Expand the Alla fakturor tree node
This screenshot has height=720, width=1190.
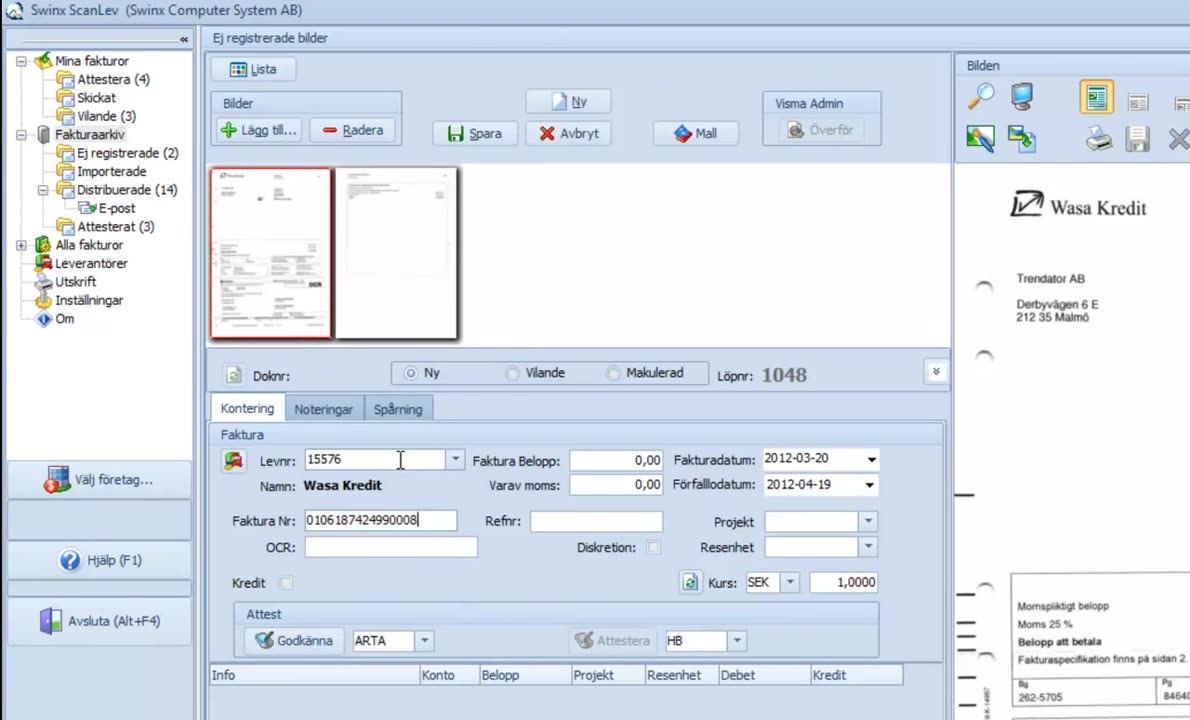tap(21, 245)
